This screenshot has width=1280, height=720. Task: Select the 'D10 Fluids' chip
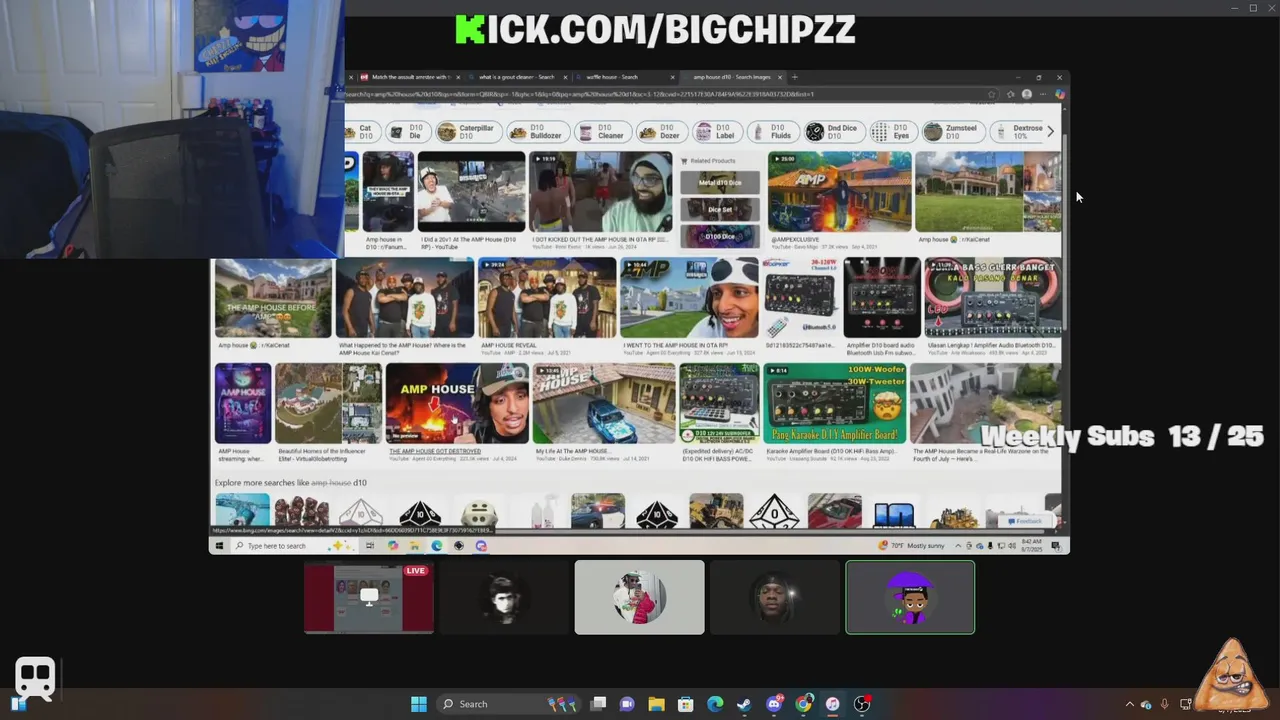click(x=772, y=132)
